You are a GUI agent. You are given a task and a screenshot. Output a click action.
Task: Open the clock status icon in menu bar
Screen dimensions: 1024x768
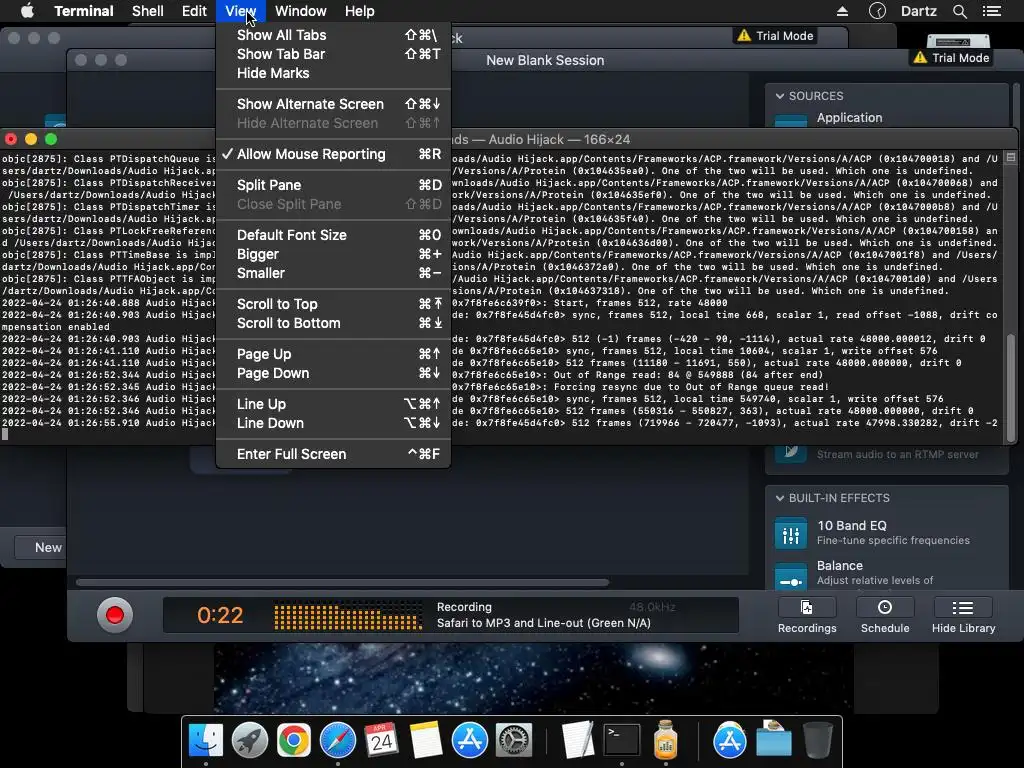tap(878, 11)
